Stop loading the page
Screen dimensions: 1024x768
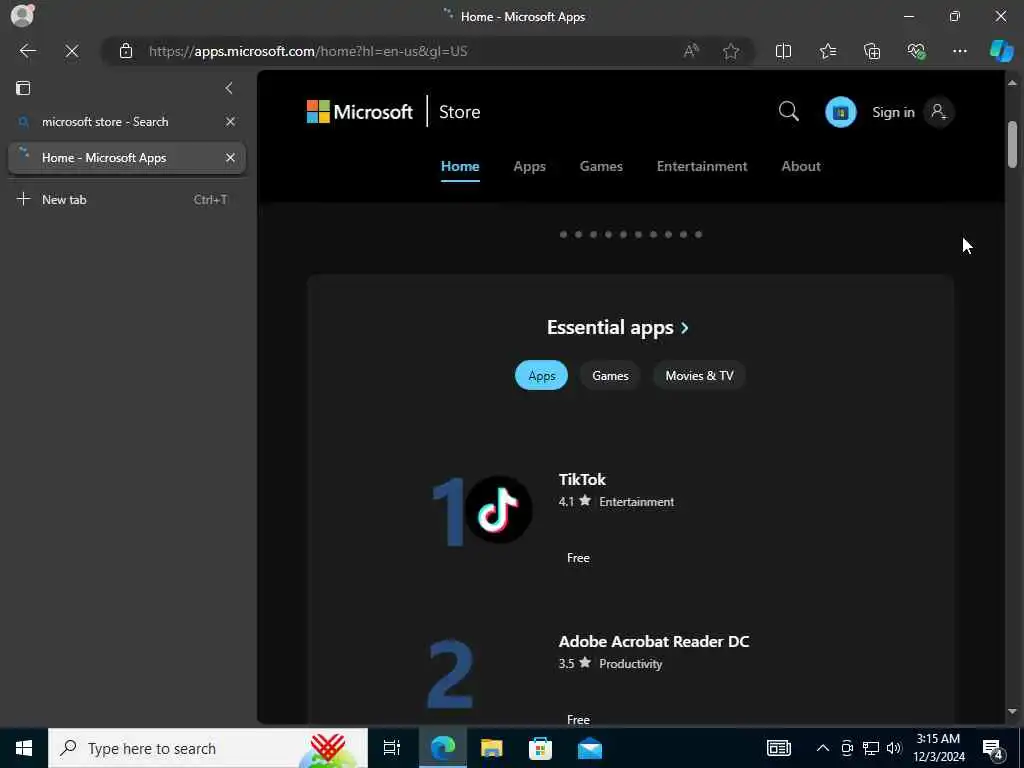72,51
